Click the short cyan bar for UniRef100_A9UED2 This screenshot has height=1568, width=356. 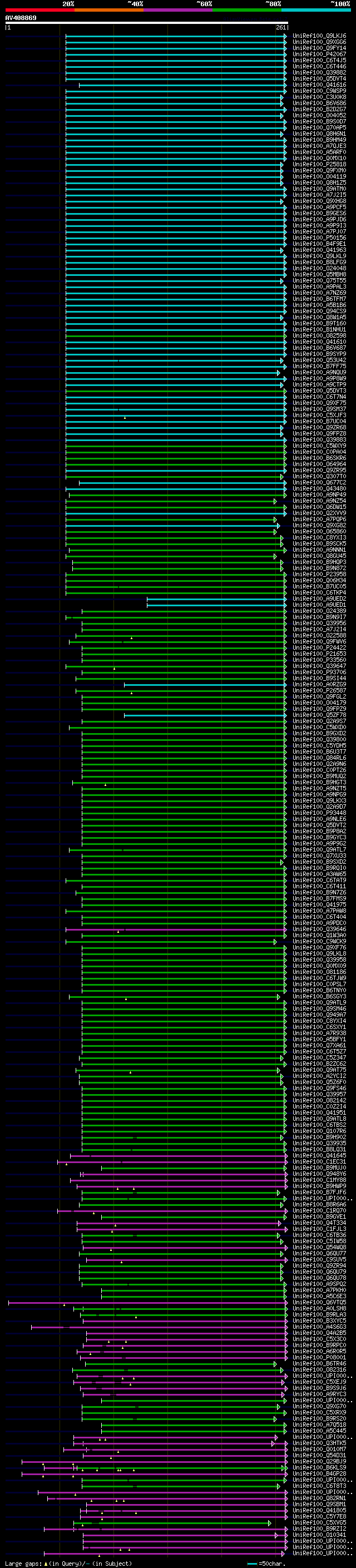216,599
